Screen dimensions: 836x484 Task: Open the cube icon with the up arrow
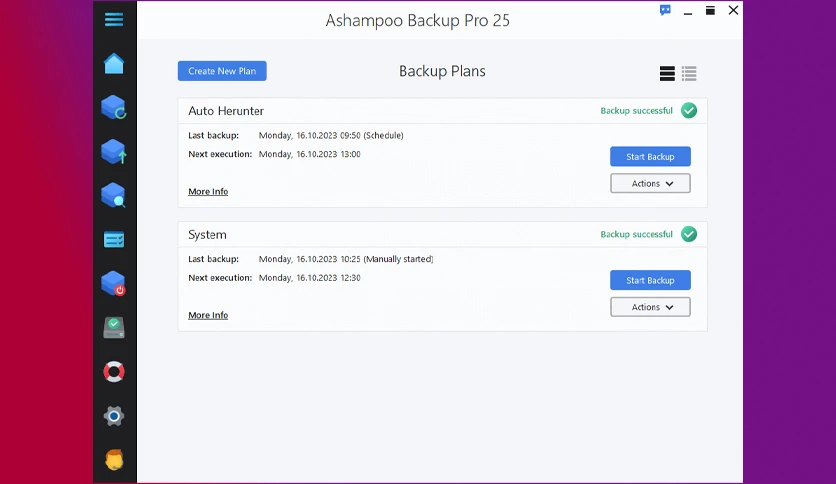114,151
